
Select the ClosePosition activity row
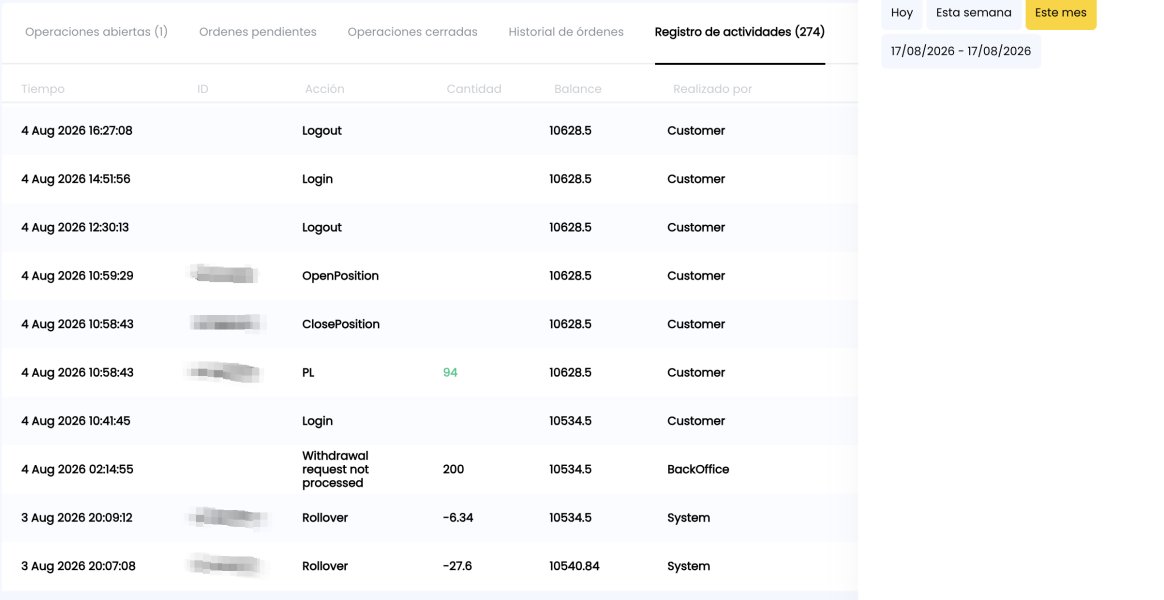pos(429,324)
